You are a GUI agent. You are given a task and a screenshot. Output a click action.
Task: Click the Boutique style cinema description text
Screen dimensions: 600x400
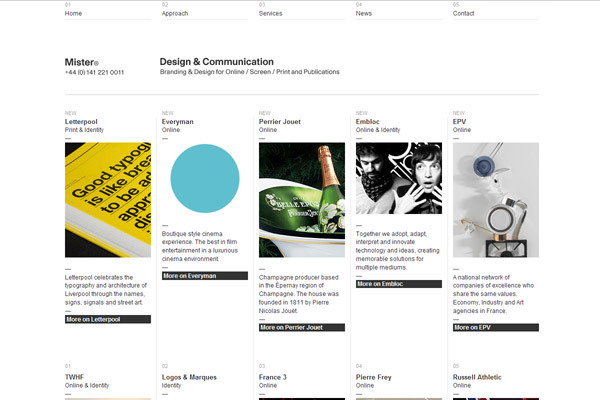pos(200,246)
